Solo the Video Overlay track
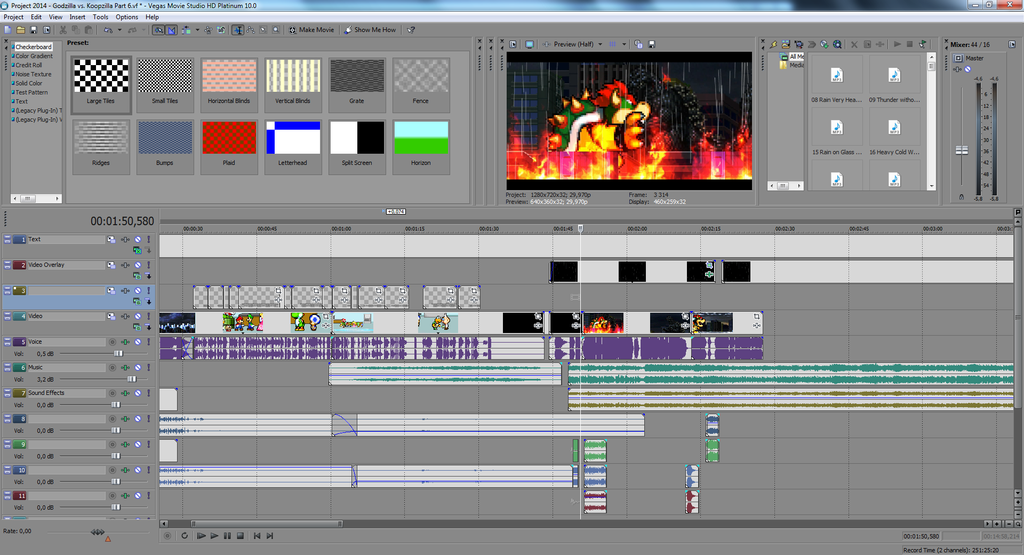 (x=148, y=265)
